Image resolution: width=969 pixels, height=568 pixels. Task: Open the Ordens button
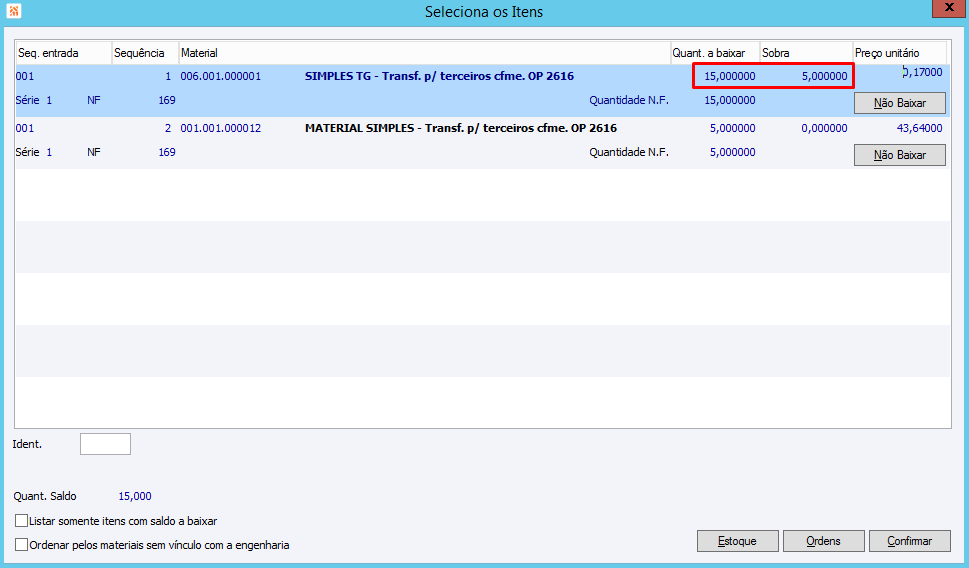coord(823,541)
